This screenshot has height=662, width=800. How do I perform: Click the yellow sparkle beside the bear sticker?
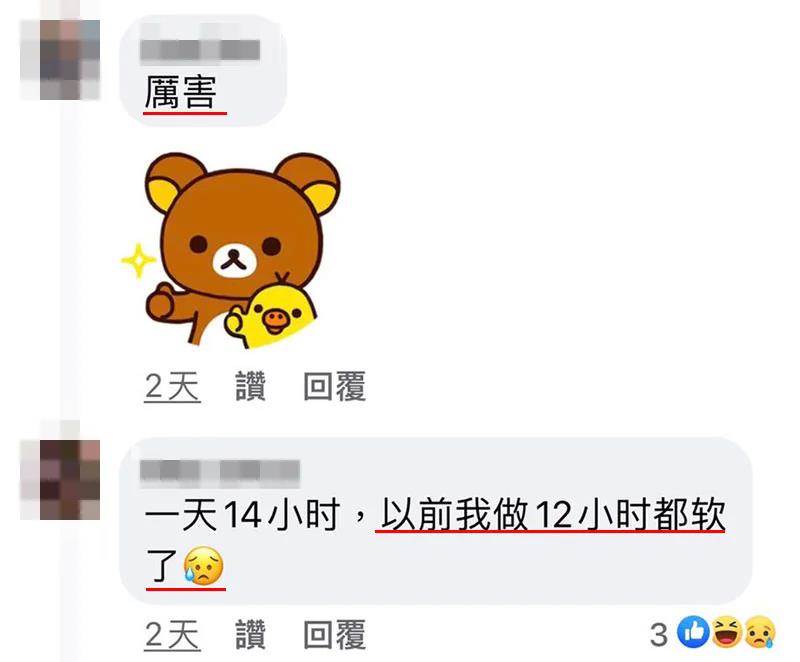(138, 261)
